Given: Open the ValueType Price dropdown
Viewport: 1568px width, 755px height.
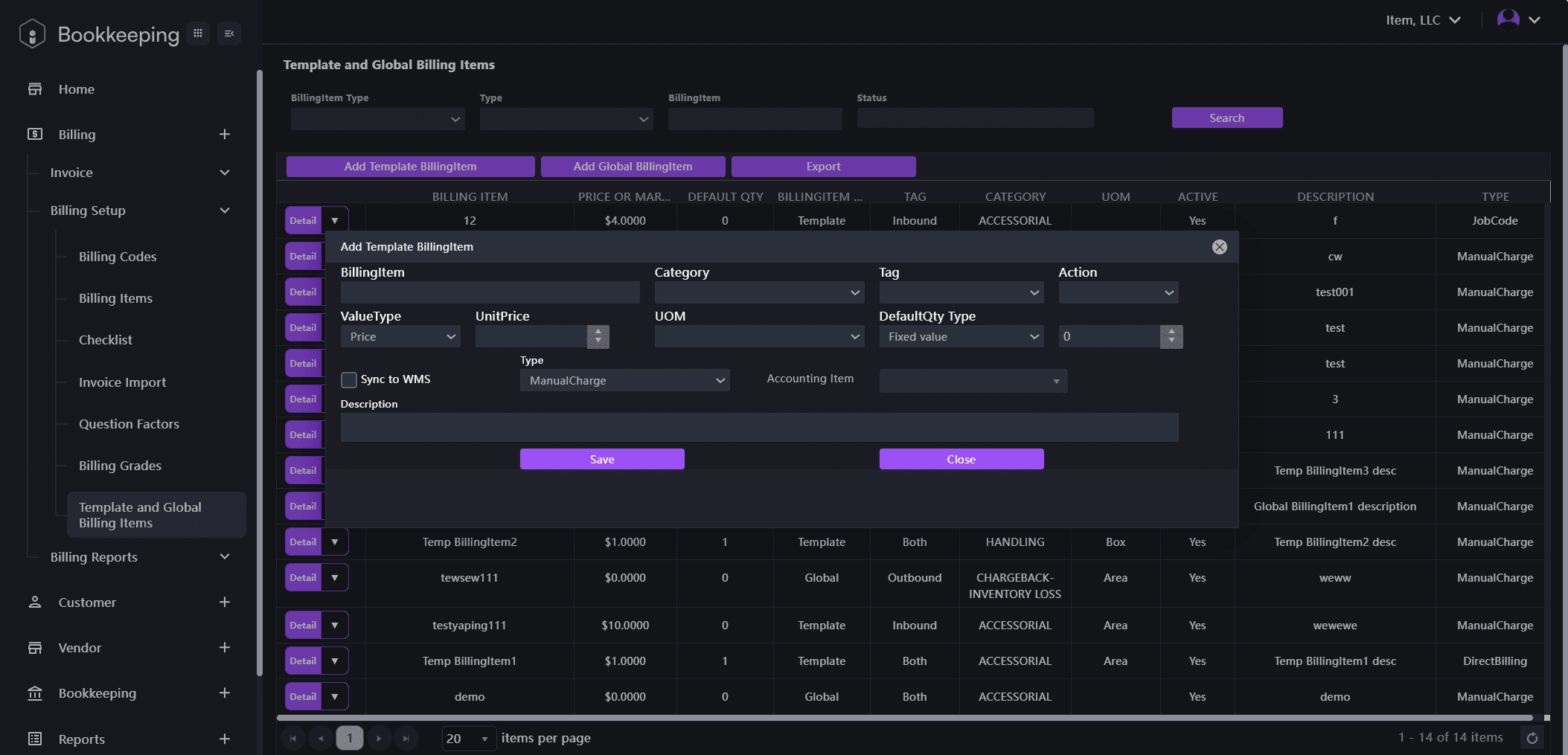Looking at the screenshot, I should (400, 336).
